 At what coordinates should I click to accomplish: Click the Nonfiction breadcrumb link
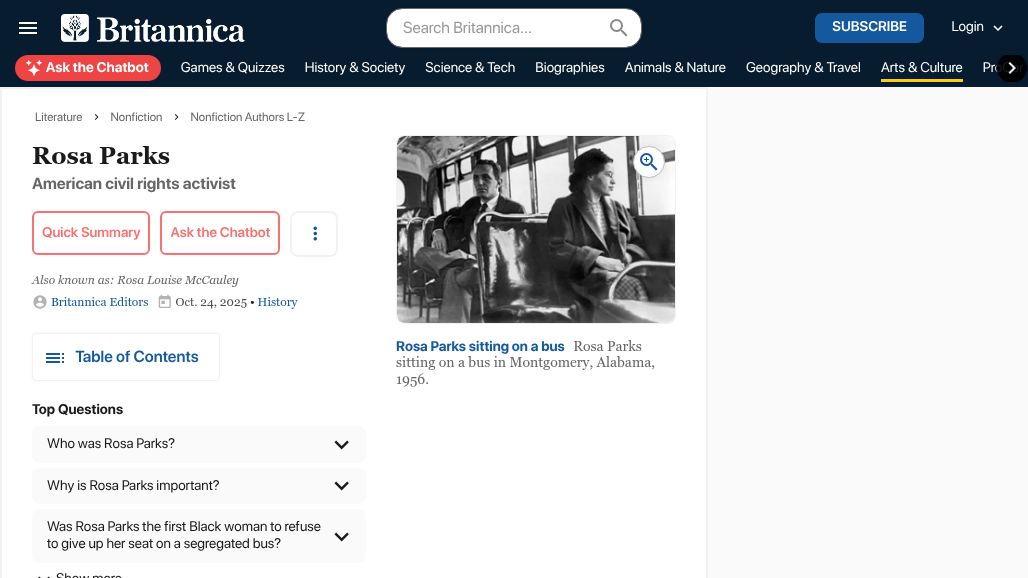click(x=136, y=117)
